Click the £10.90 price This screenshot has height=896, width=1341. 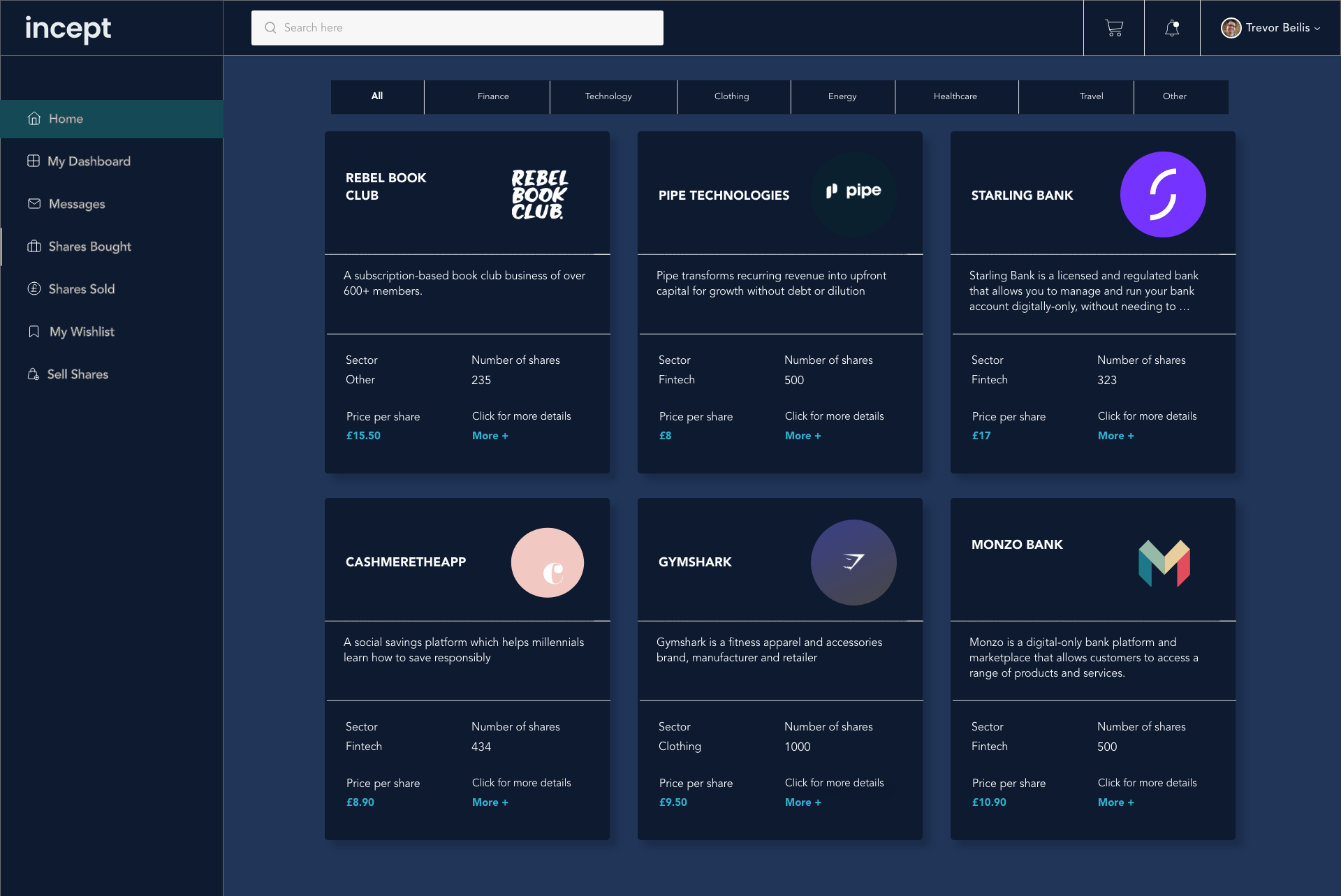pos(990,802)
